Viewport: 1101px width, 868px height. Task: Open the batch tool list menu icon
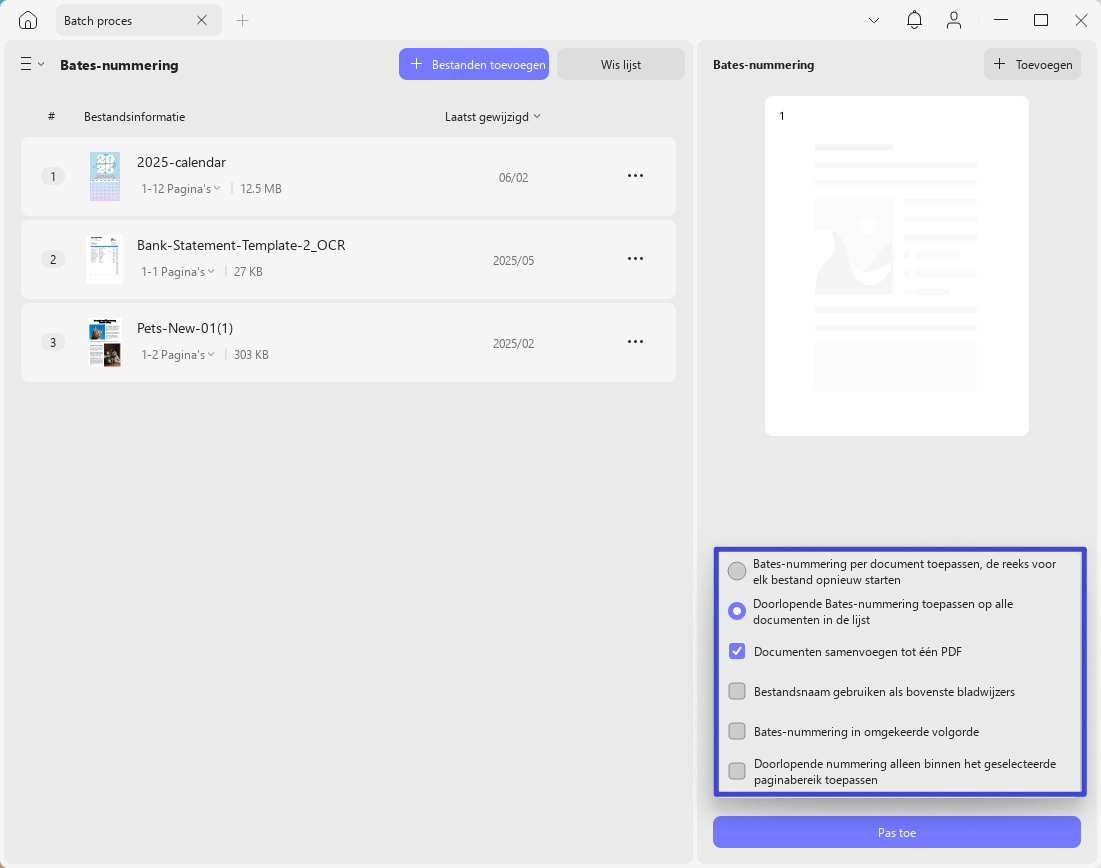point(32,64)
